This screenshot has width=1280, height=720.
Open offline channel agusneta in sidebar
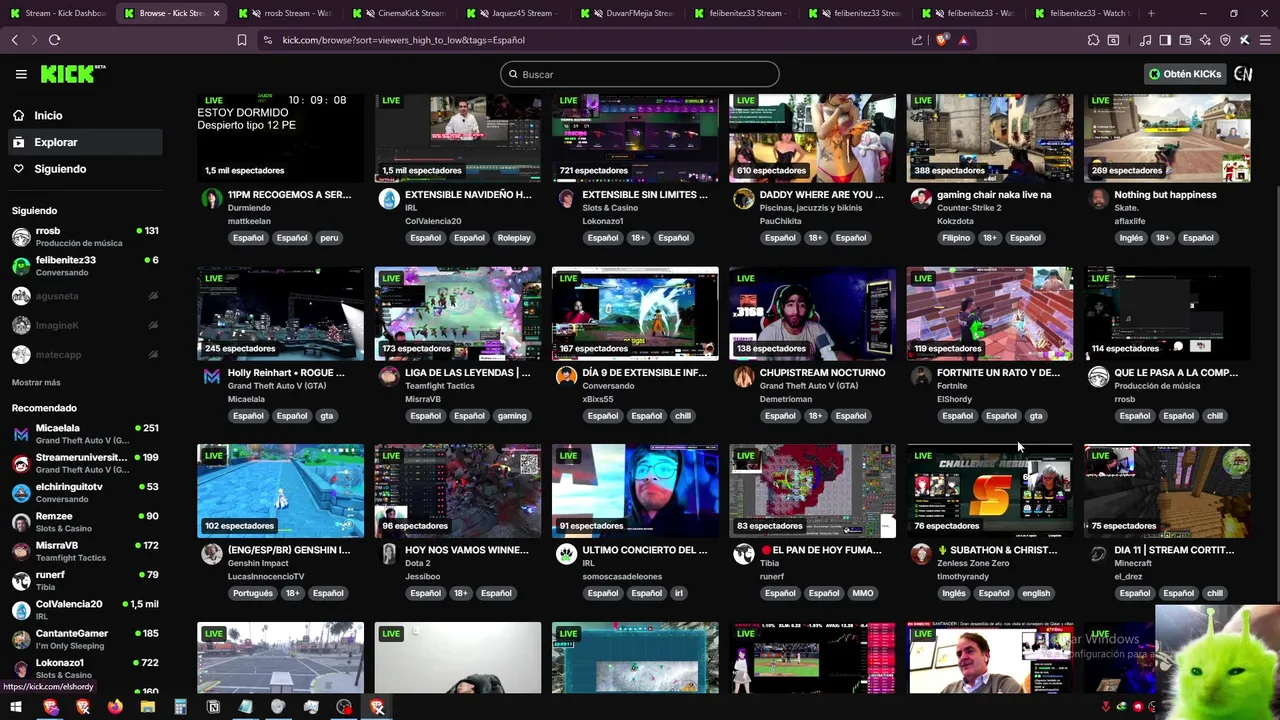pos(85,296)
